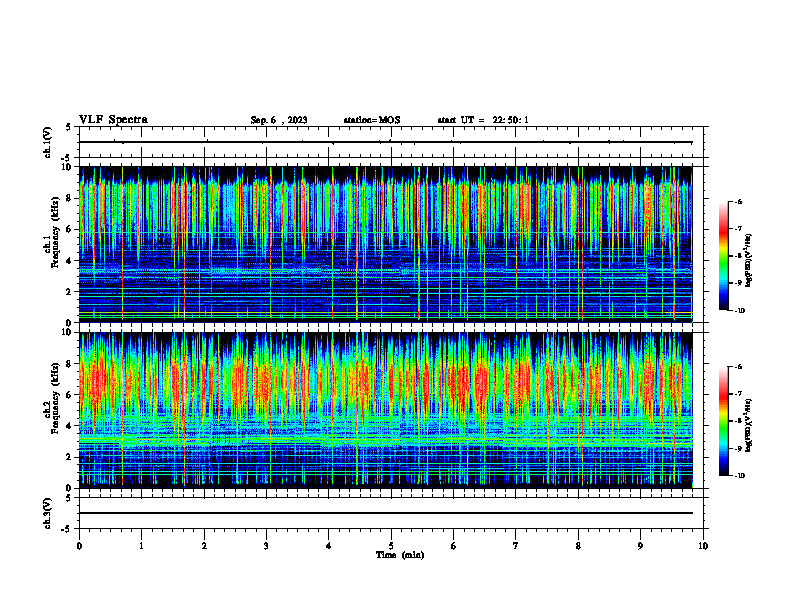This screenshot has width=792, height=612.
Task: Click the time axis tick label "7"
Action: [x=516, y=546]
